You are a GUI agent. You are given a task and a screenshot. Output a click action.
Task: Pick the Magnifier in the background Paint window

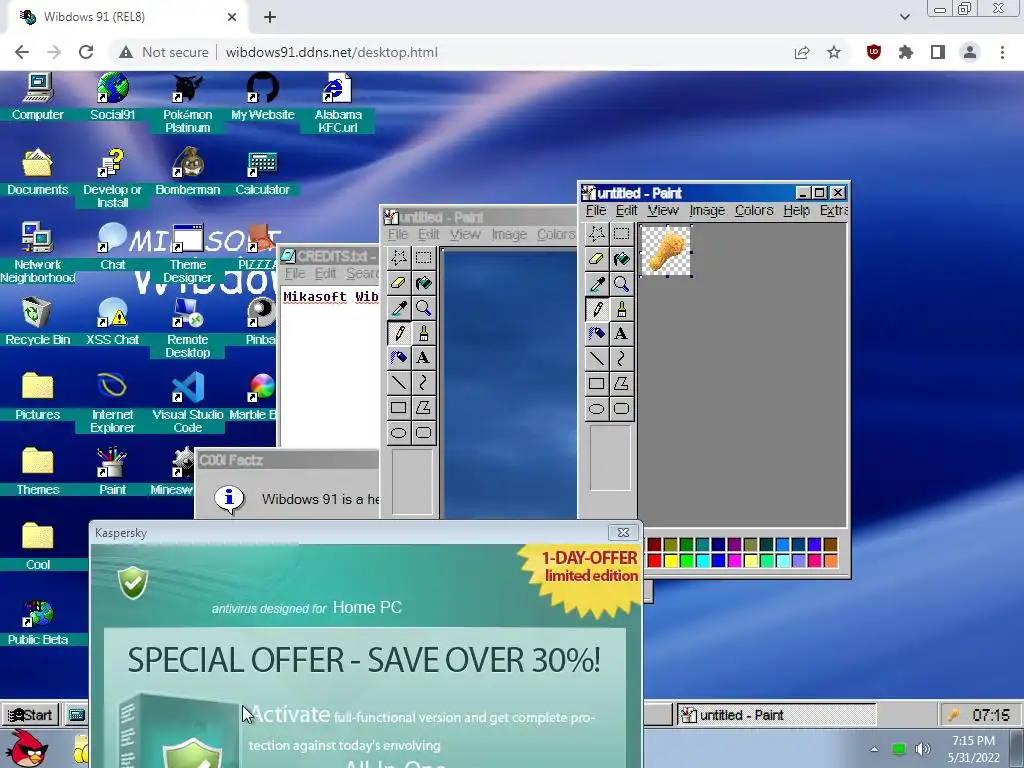423,308
